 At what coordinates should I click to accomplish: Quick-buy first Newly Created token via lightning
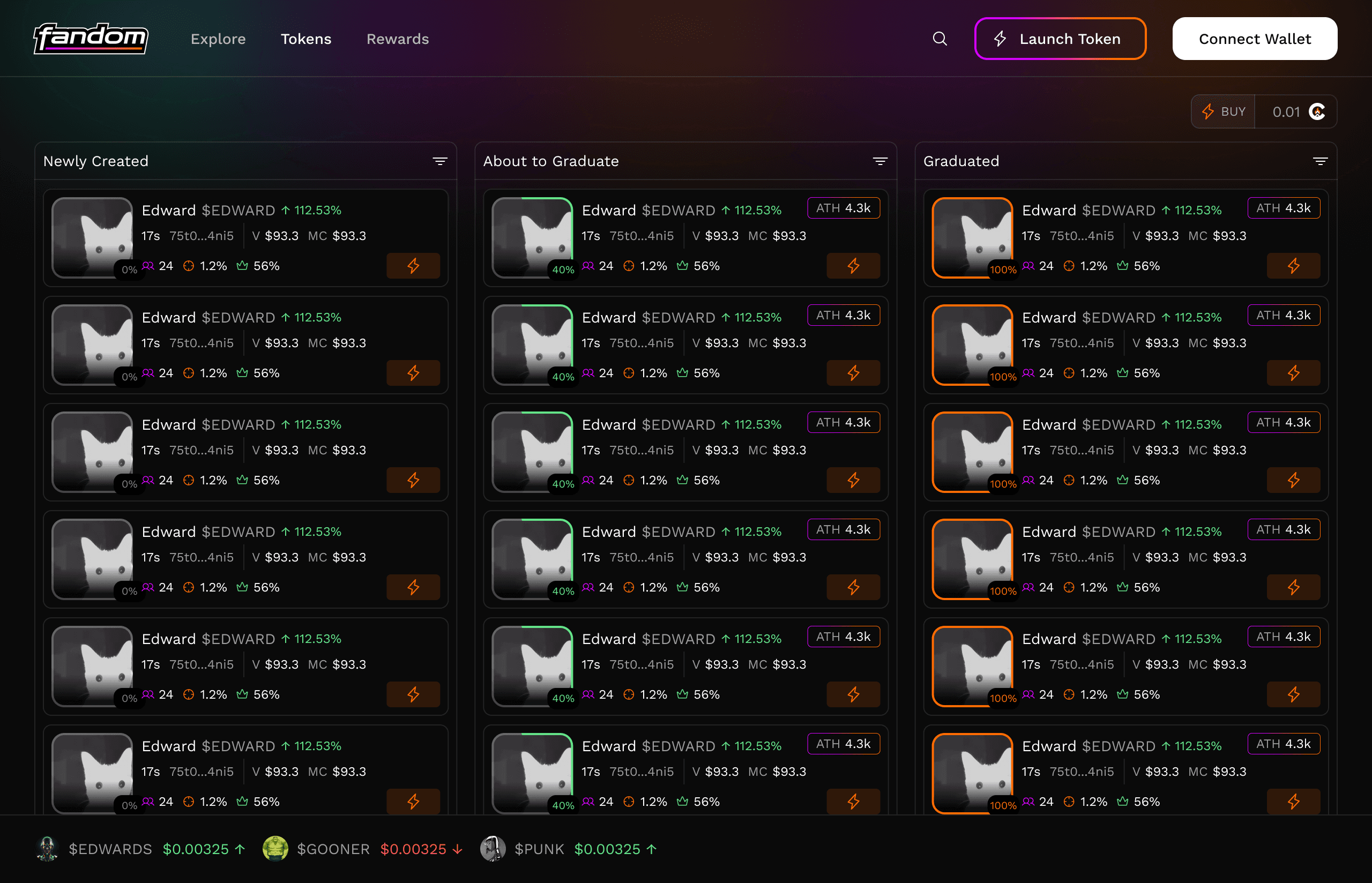point(413,266)
